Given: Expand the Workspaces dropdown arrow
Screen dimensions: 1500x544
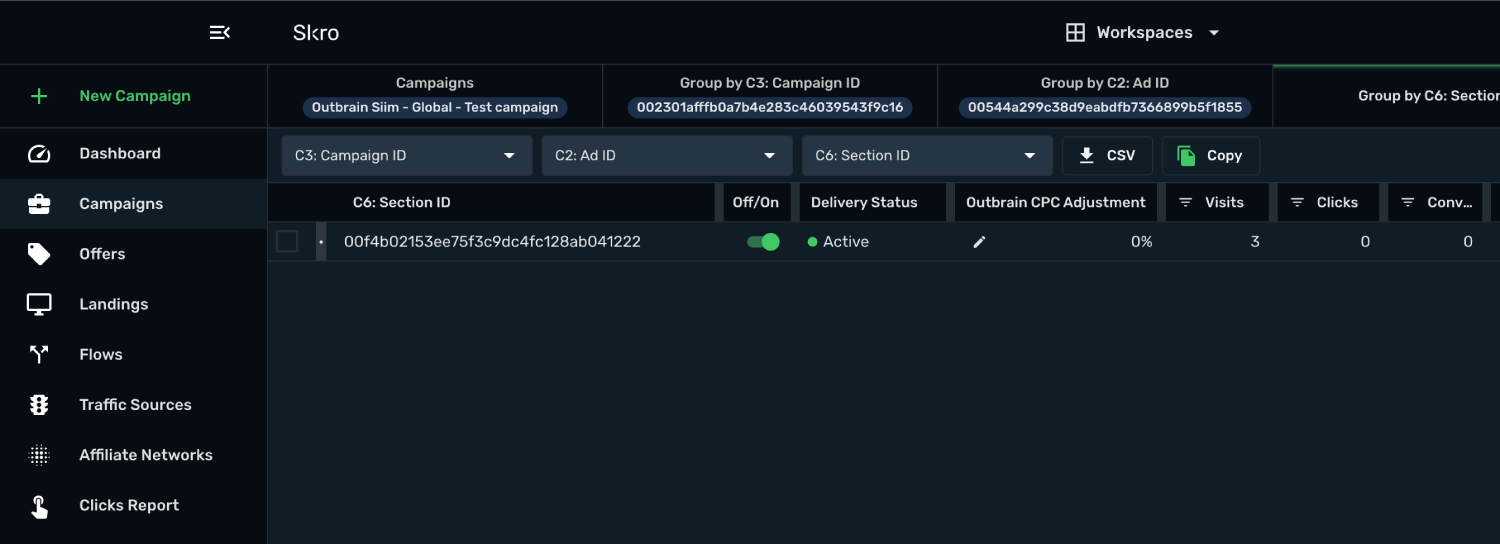Looking at the screenshot, I should (1214, 33).
